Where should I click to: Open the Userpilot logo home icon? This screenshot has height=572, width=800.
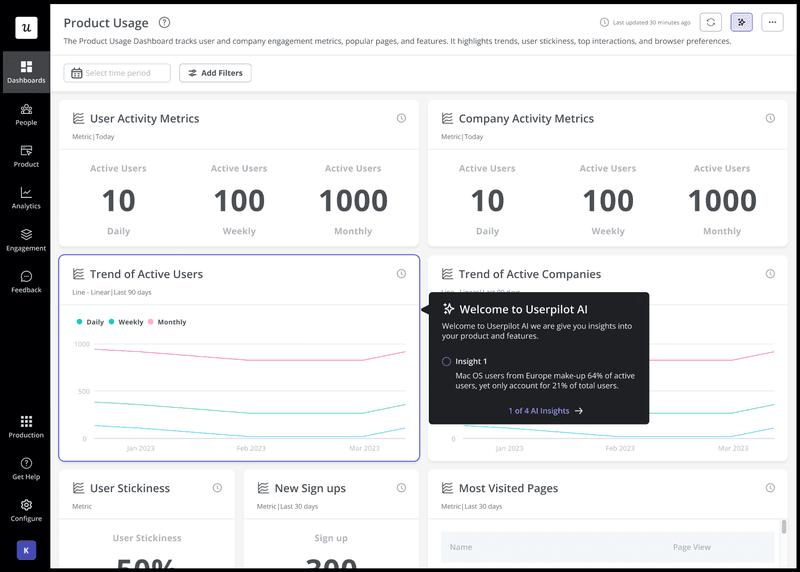click(26, 28)
